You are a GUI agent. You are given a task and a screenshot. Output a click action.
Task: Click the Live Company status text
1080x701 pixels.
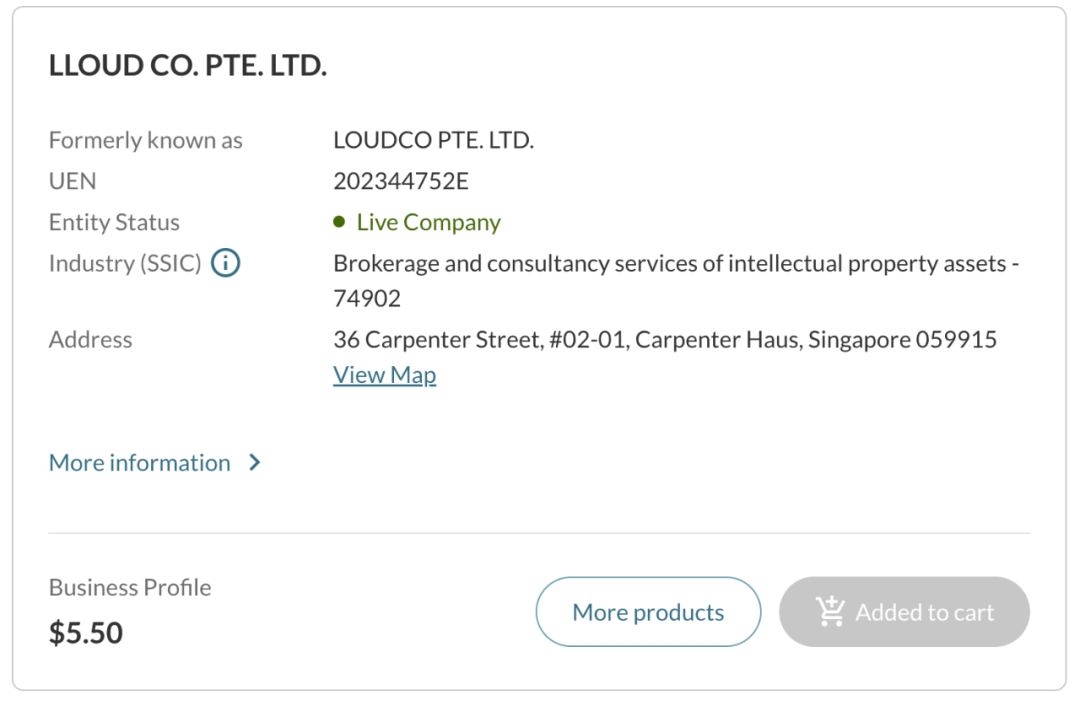(428, 222)
